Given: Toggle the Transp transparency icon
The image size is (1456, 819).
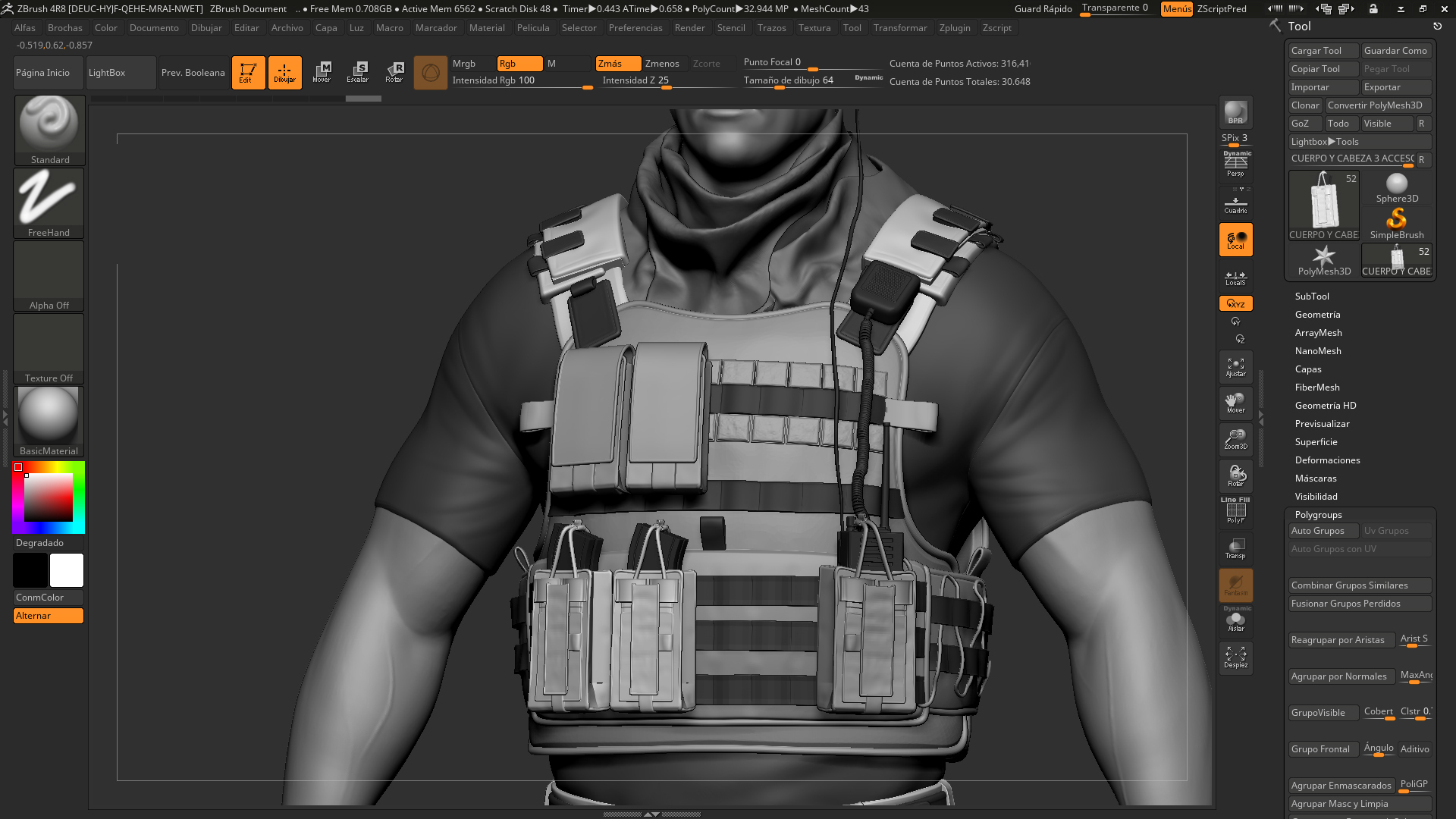Looking at the screenshot, I should coord(1235,548).
